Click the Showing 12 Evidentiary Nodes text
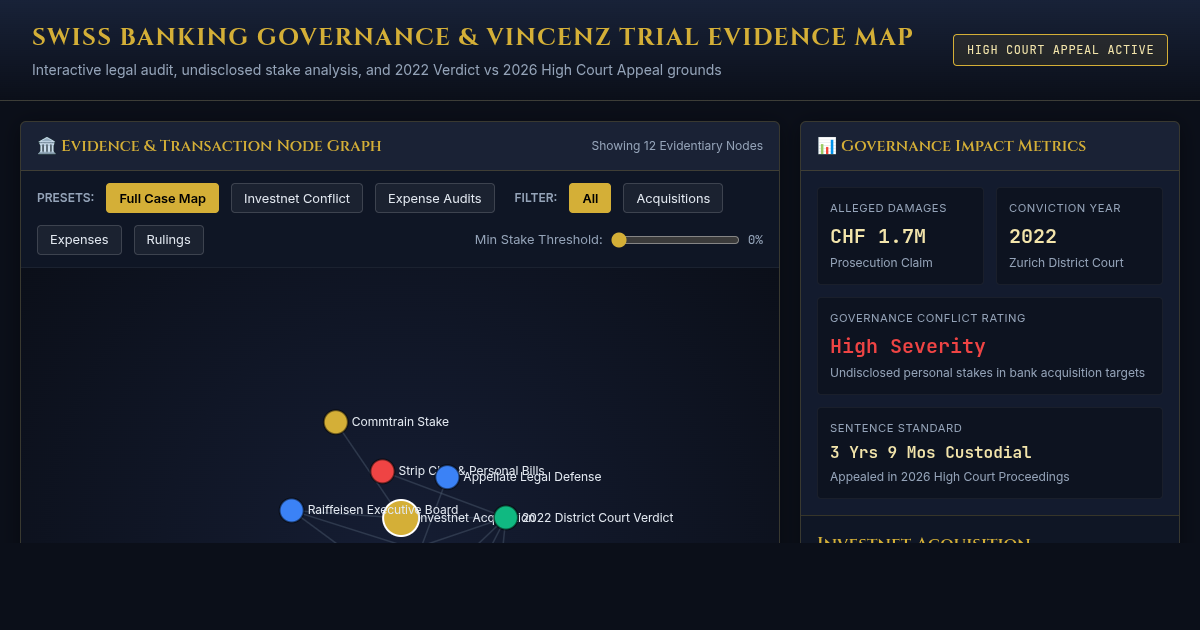The height and width of the screenshot is (630, 1200). coord(677,146)
